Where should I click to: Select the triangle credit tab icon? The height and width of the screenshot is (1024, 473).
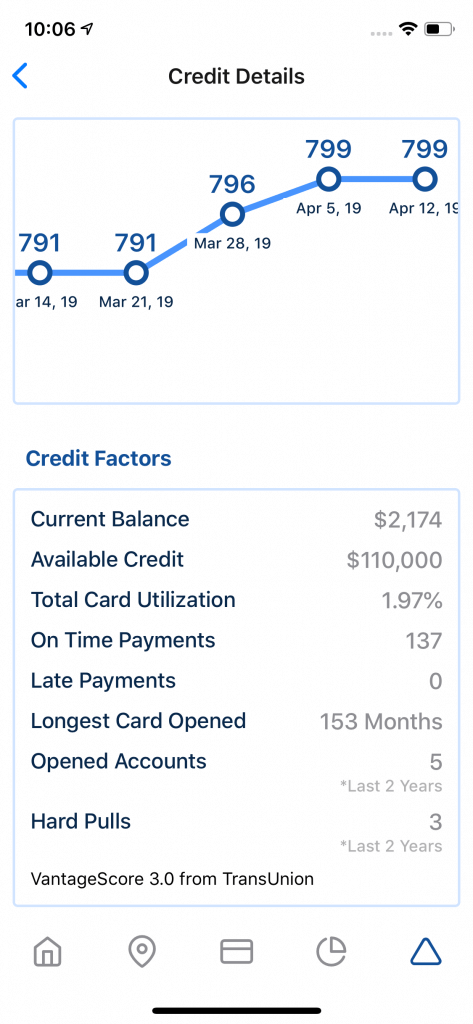click(426, 952)
